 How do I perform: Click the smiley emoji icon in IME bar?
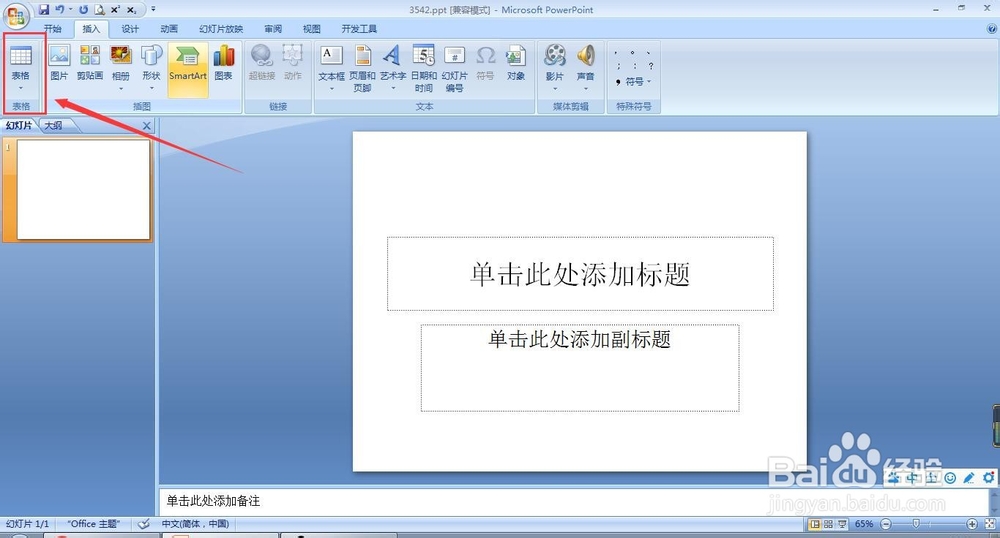(950, 477)
